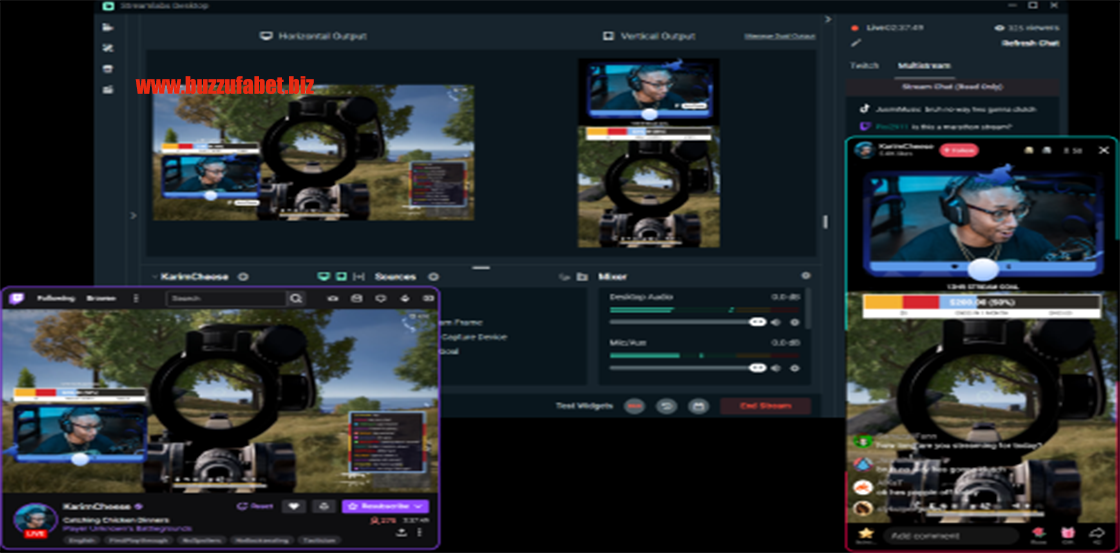The height and width of the screenshot is (553, 1120).
Task: Toggle the split view icon beside Sources
Action: [359, 276]
